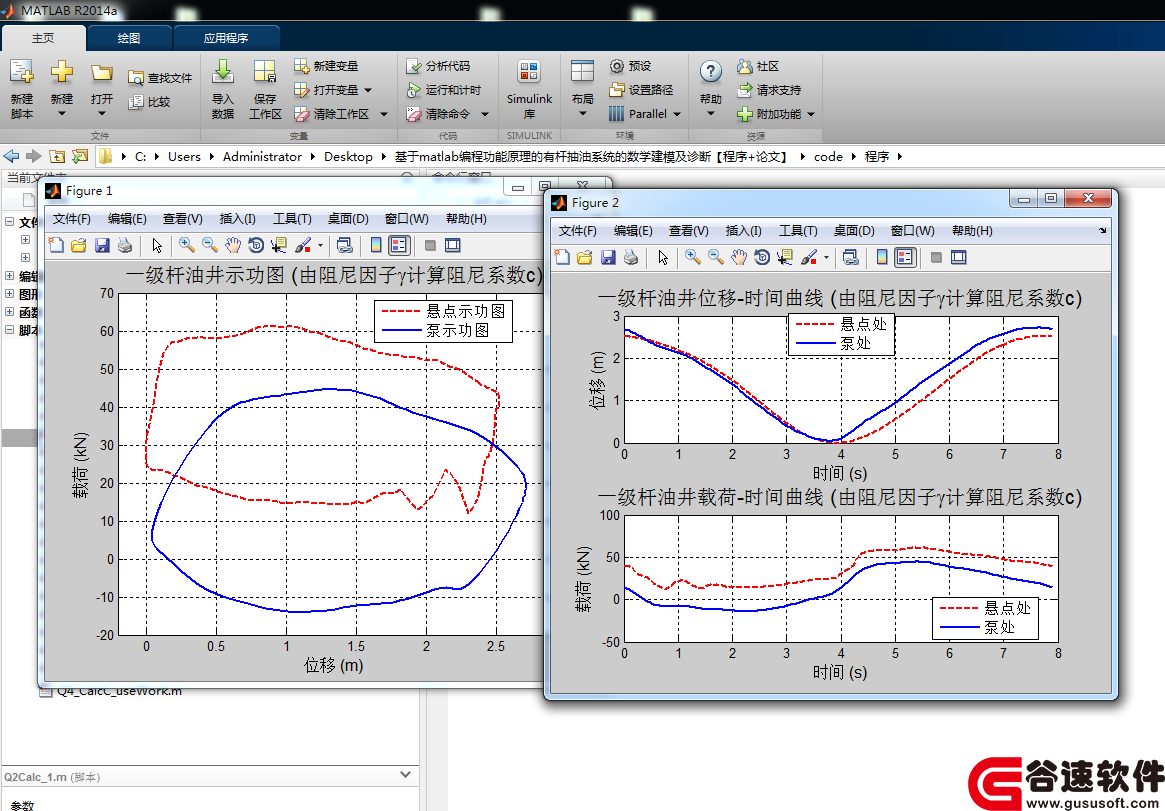Switch to Plots (绘图) ribbon tab

[129, 38]
